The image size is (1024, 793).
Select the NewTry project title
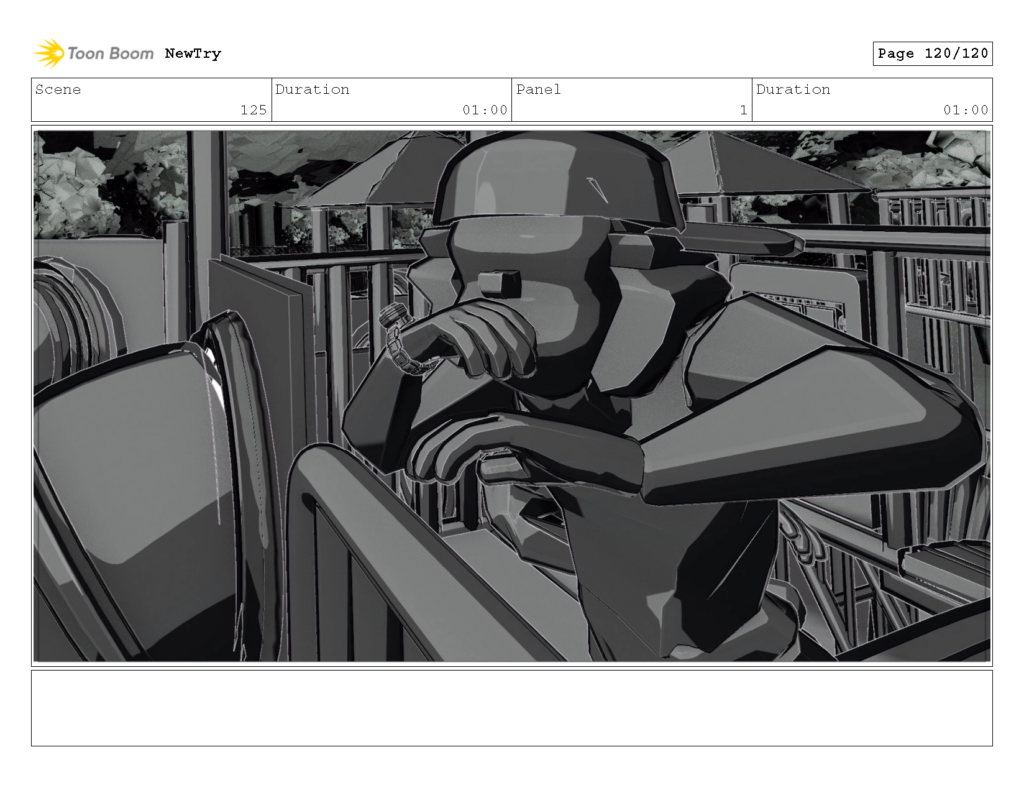tap(192, 53)
